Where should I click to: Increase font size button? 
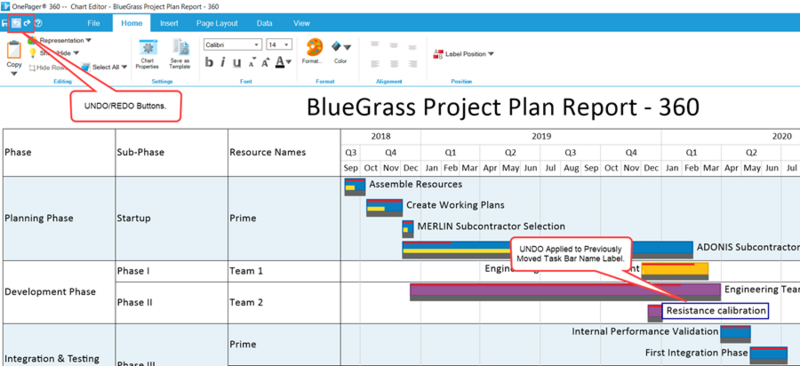265,63
